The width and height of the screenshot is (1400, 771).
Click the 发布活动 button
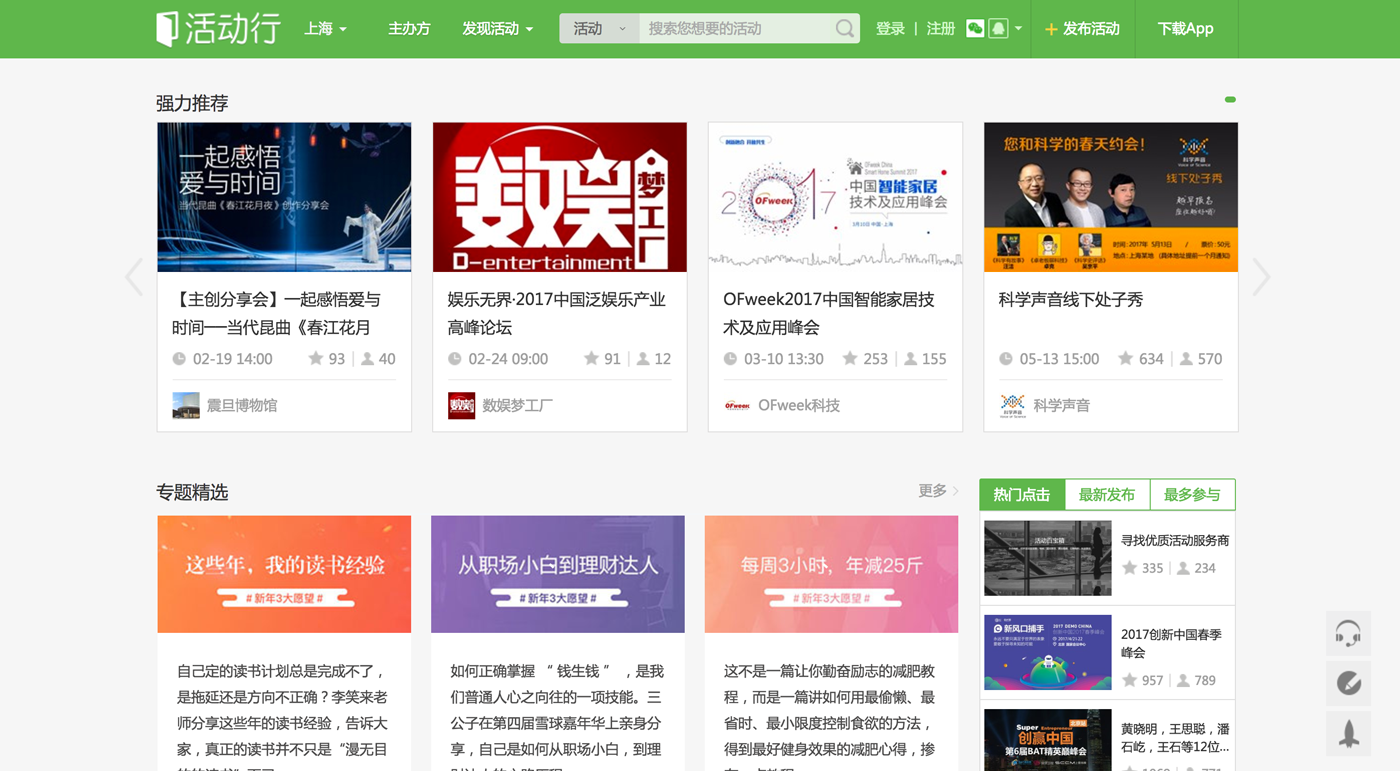point(1082,29)
